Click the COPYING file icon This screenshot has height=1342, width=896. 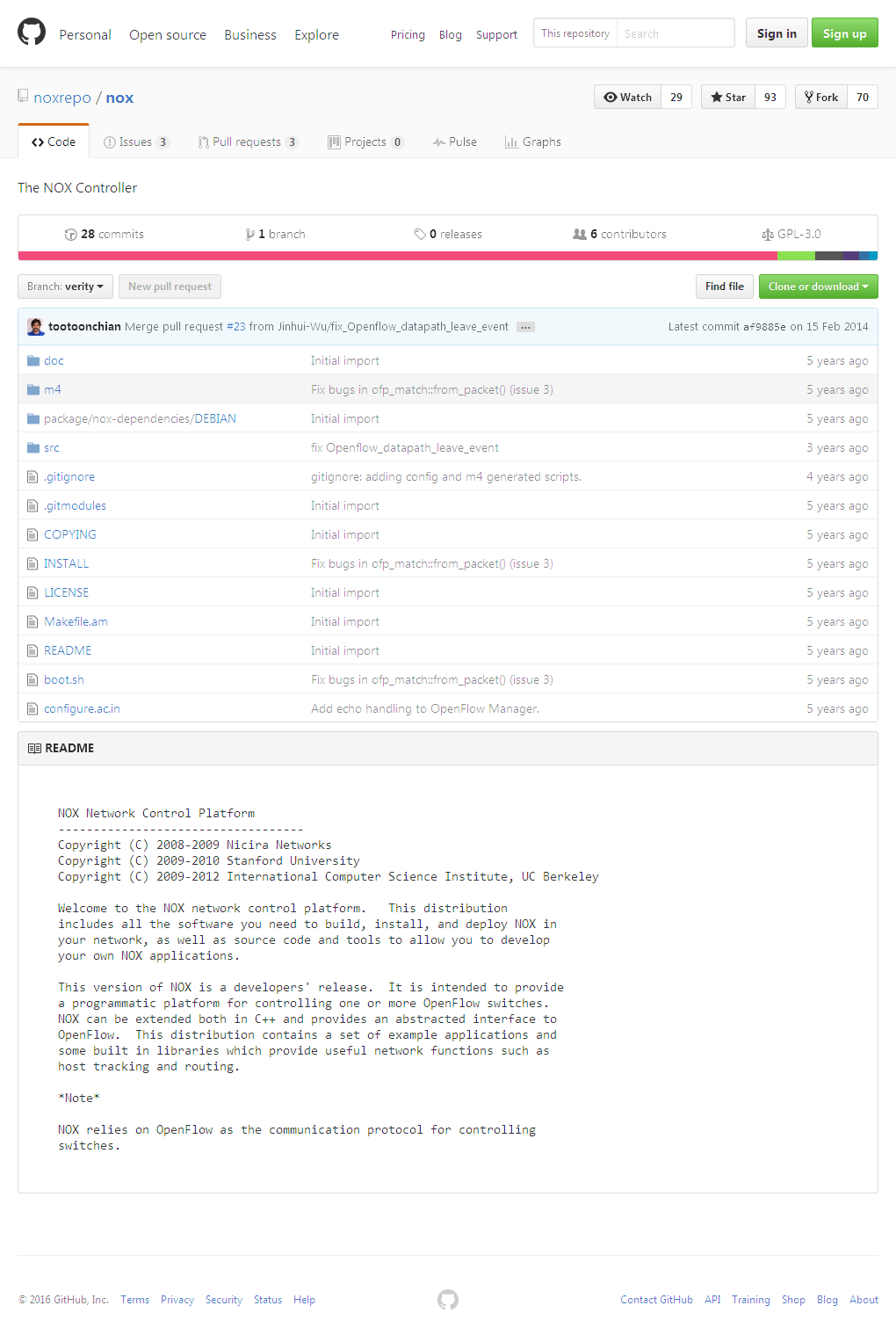pos(33,534)
